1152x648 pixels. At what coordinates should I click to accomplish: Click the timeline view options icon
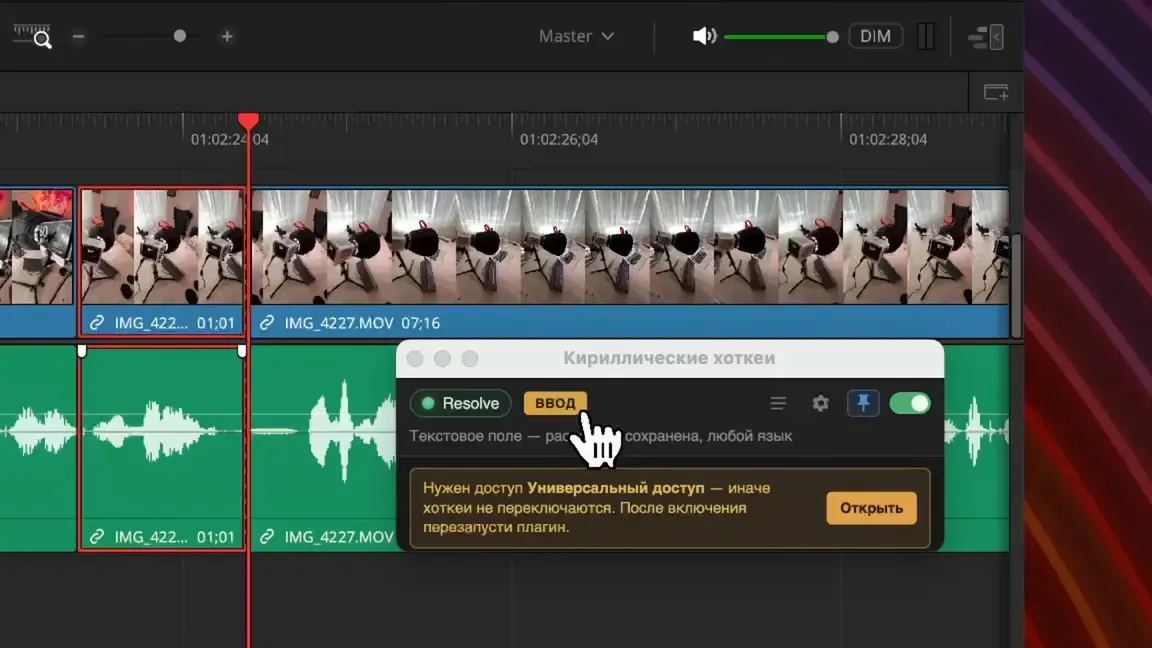996,93
